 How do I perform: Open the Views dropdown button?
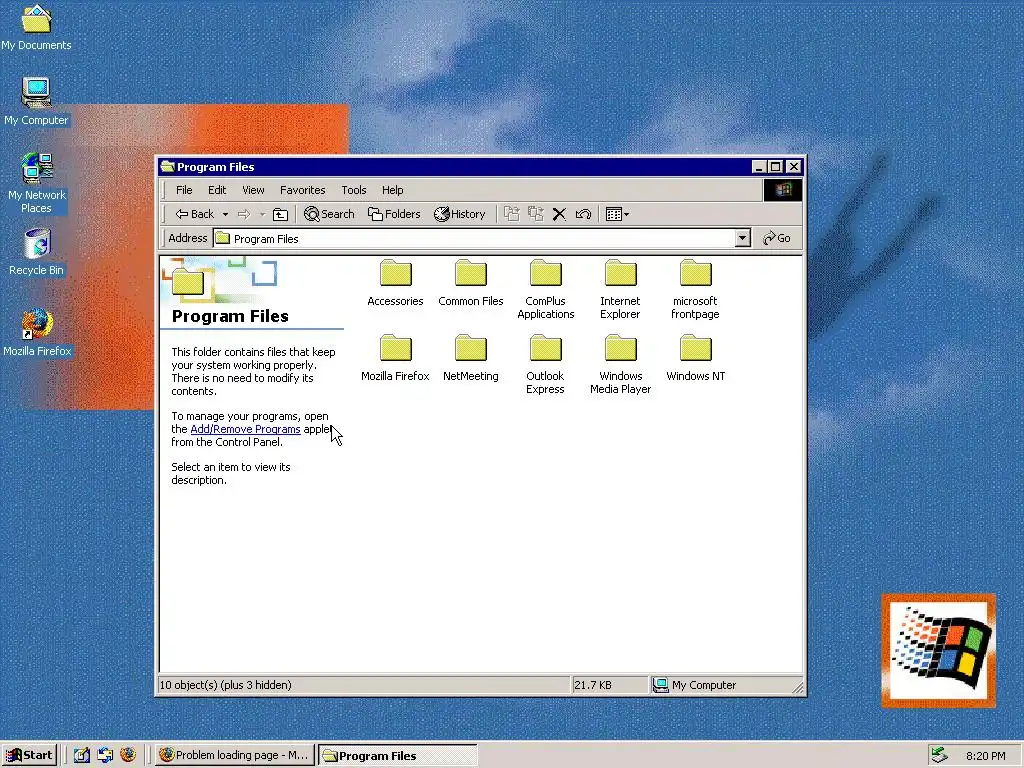coord(617,214)
